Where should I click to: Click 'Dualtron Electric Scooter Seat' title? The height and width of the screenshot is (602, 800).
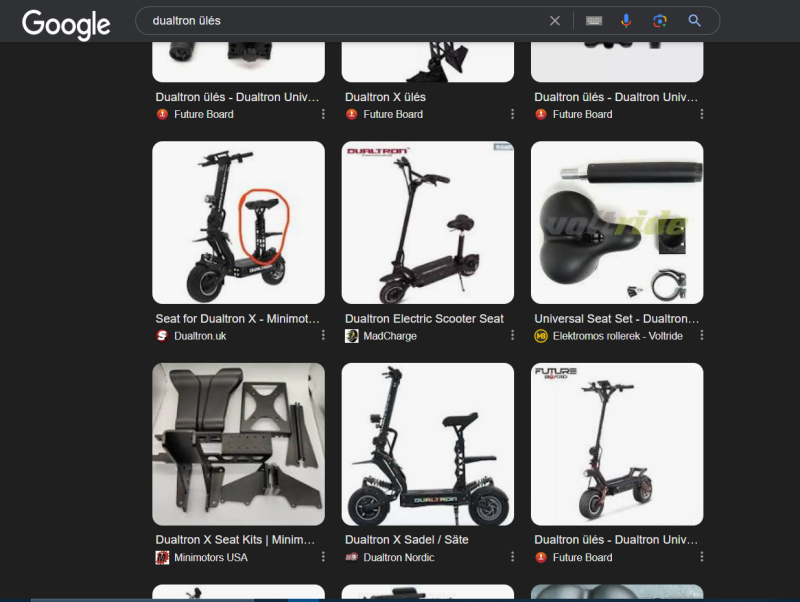[424, 319]
